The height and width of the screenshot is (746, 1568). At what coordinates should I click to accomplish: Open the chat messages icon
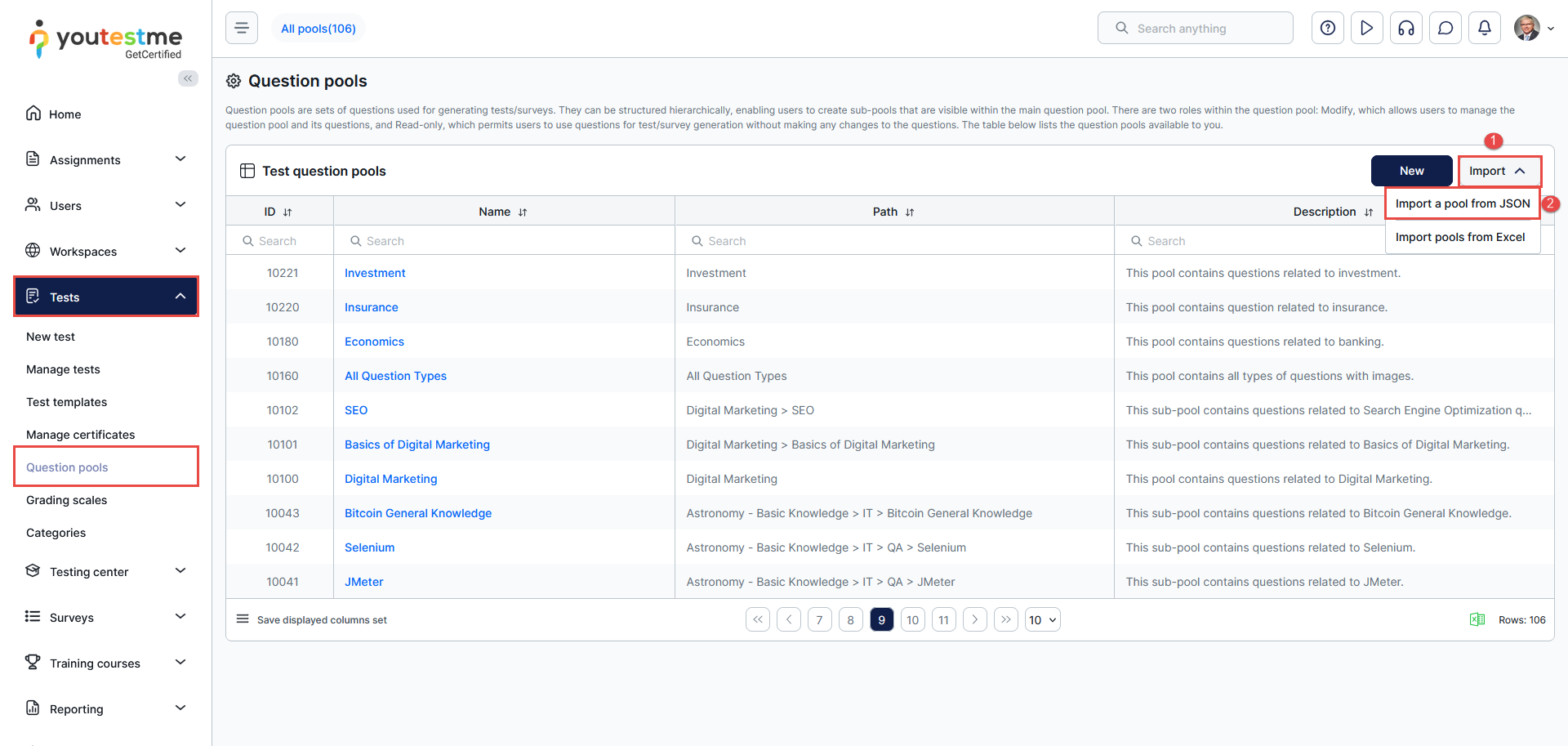pyautogui.click(x=1445, y=29)
